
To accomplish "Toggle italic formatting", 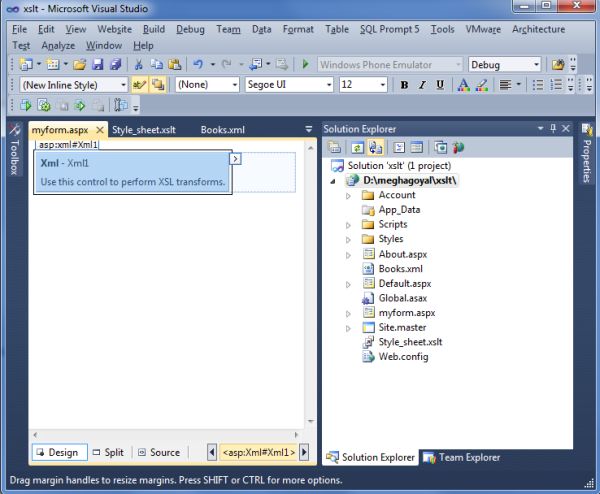I will (422, 85).
